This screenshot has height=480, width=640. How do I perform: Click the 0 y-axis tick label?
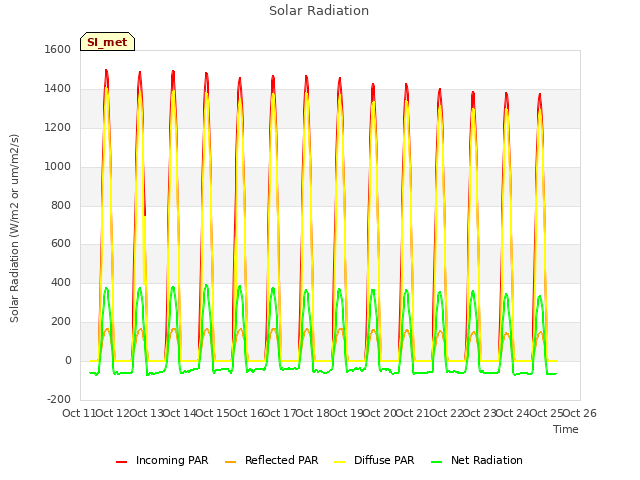[68, 360]
